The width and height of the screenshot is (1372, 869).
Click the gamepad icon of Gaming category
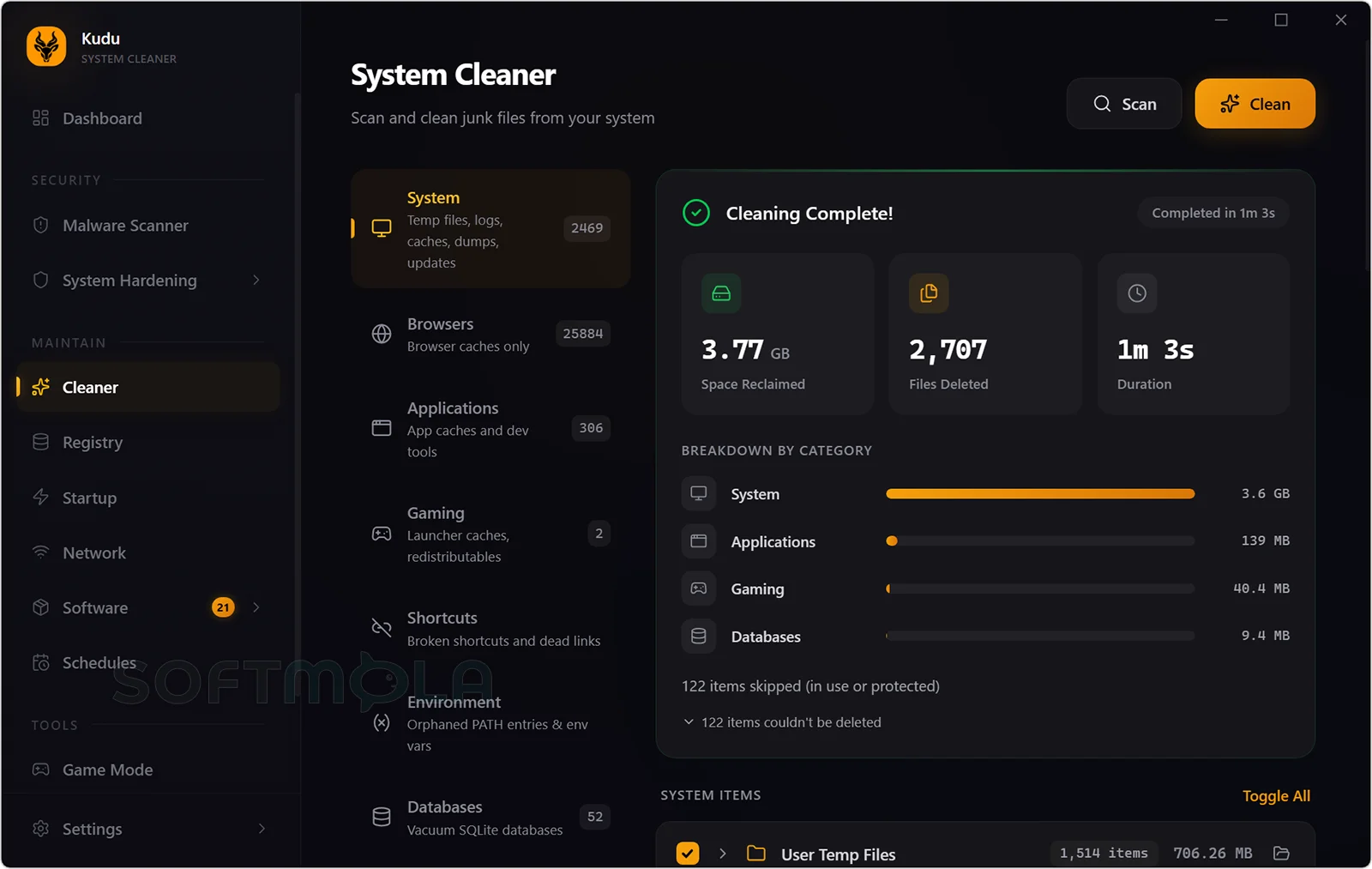pyautogui.click(x=382, y=534)
